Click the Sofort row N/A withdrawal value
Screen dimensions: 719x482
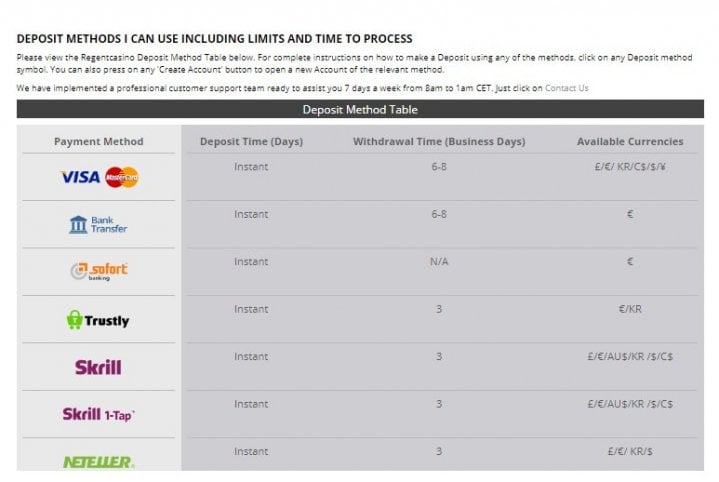[439, 261]
